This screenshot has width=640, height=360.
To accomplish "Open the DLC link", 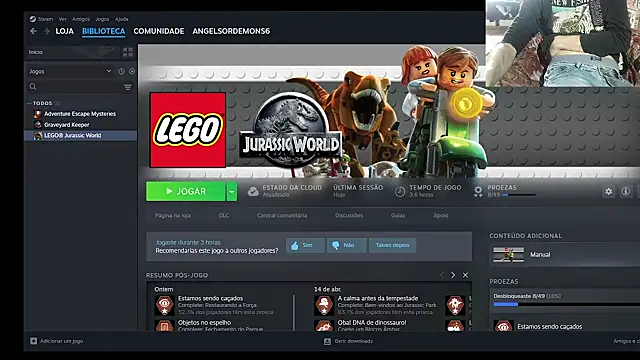I will pyautogui.click(x=224, y=216).
